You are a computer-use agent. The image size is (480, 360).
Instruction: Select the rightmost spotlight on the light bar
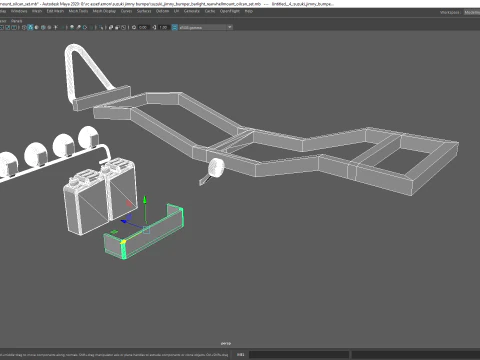pyautogui.click(x=89, y=137)
